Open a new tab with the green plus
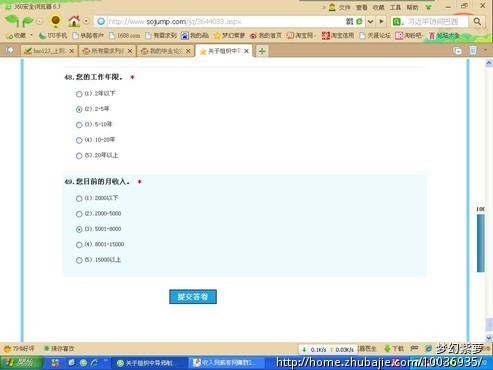493x370 pixels. pos(262,51)
